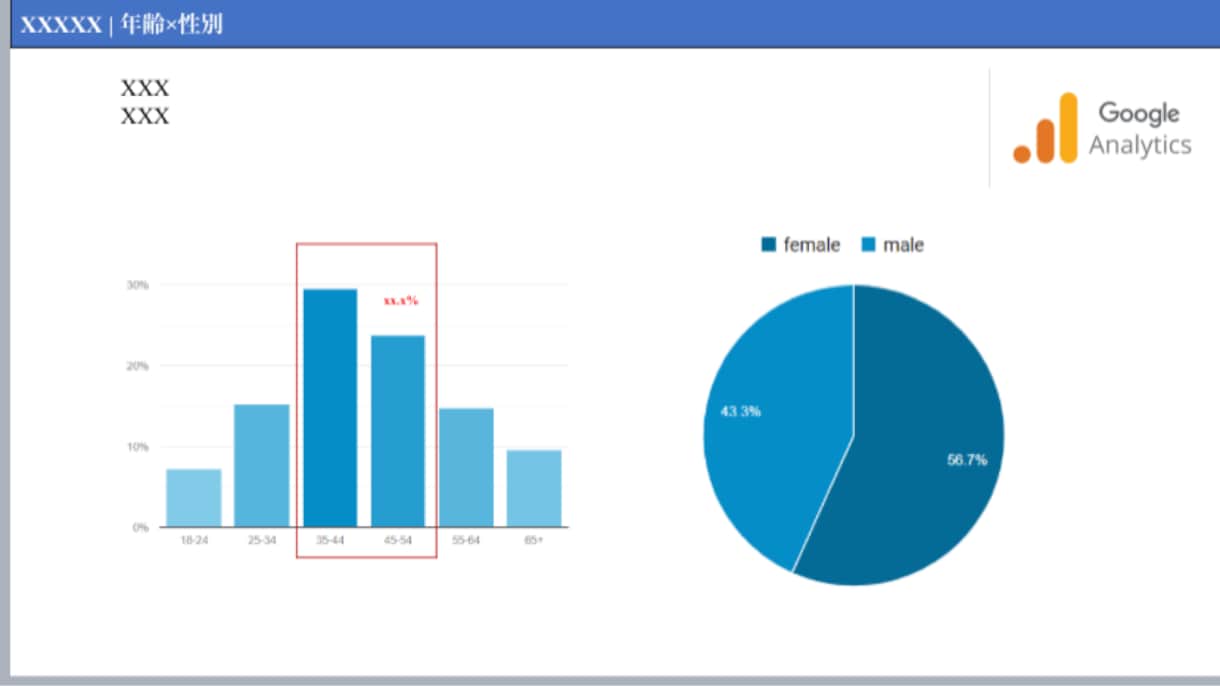Click the "56.7%" pie label
The image size is (1220, 686).
pyautogui.click(x=967, y=460)
